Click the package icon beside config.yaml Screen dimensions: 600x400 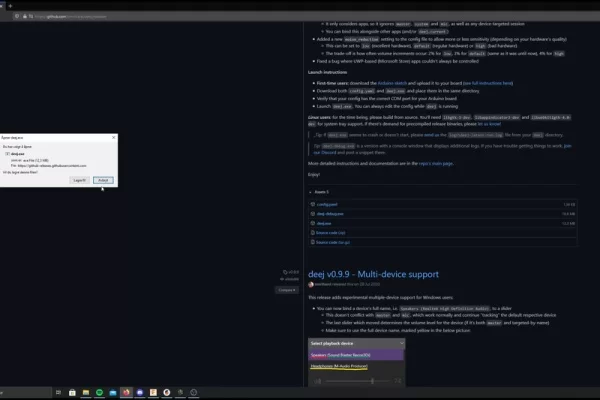[313, 204]
